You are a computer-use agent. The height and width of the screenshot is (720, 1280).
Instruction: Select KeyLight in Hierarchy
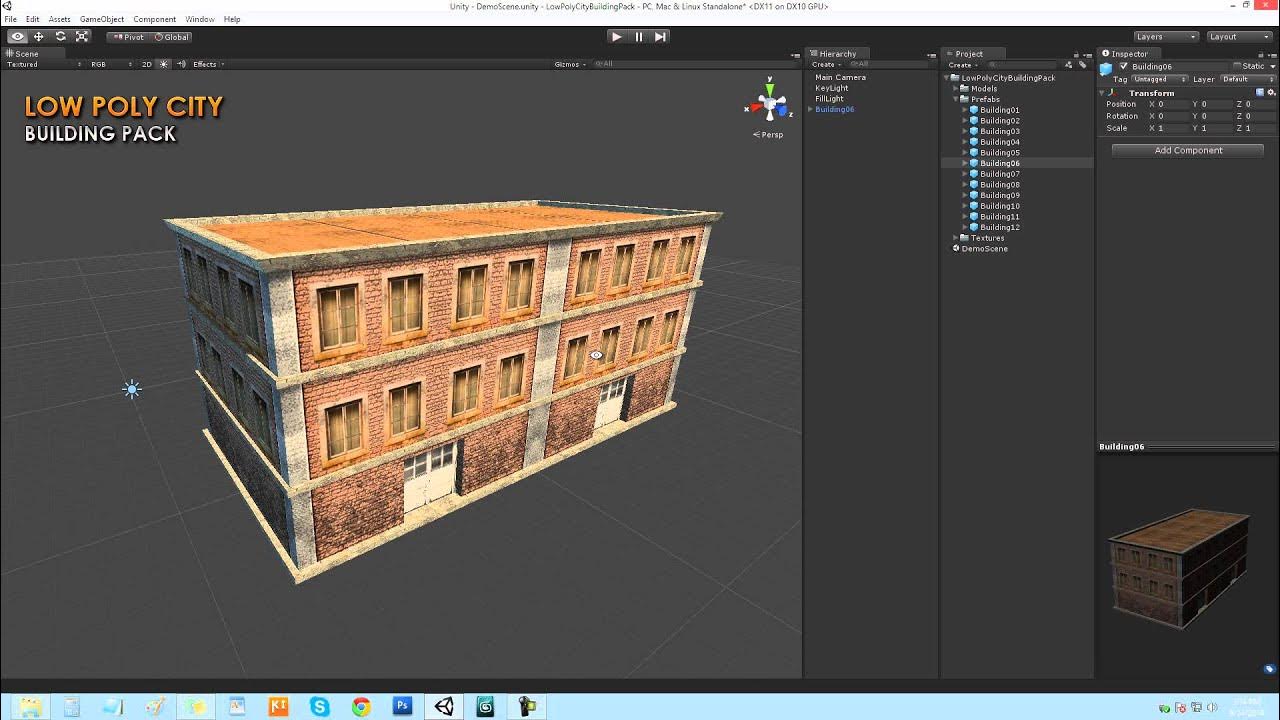coord(831,88)
